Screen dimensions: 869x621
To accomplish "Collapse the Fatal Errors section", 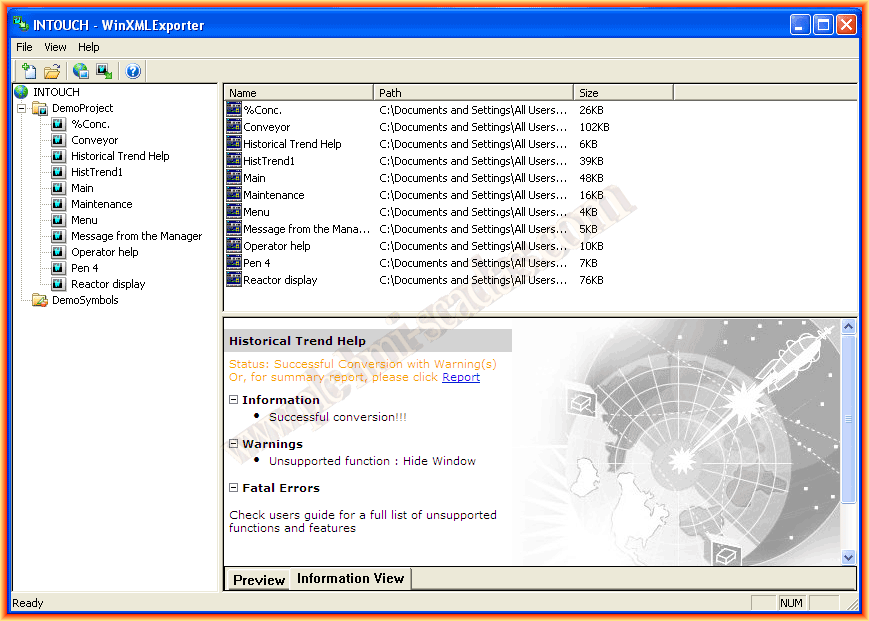I will pos(234,488).
